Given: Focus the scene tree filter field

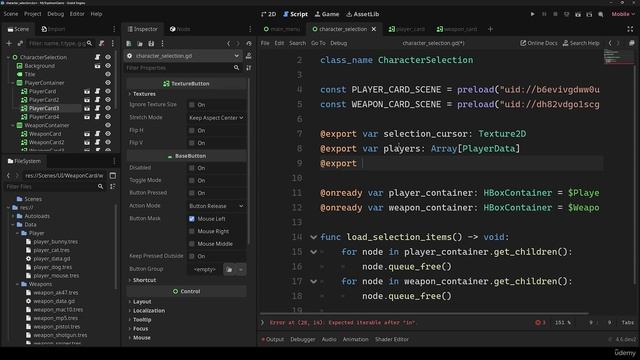Looking at the screenshot, I should point(60,43).
